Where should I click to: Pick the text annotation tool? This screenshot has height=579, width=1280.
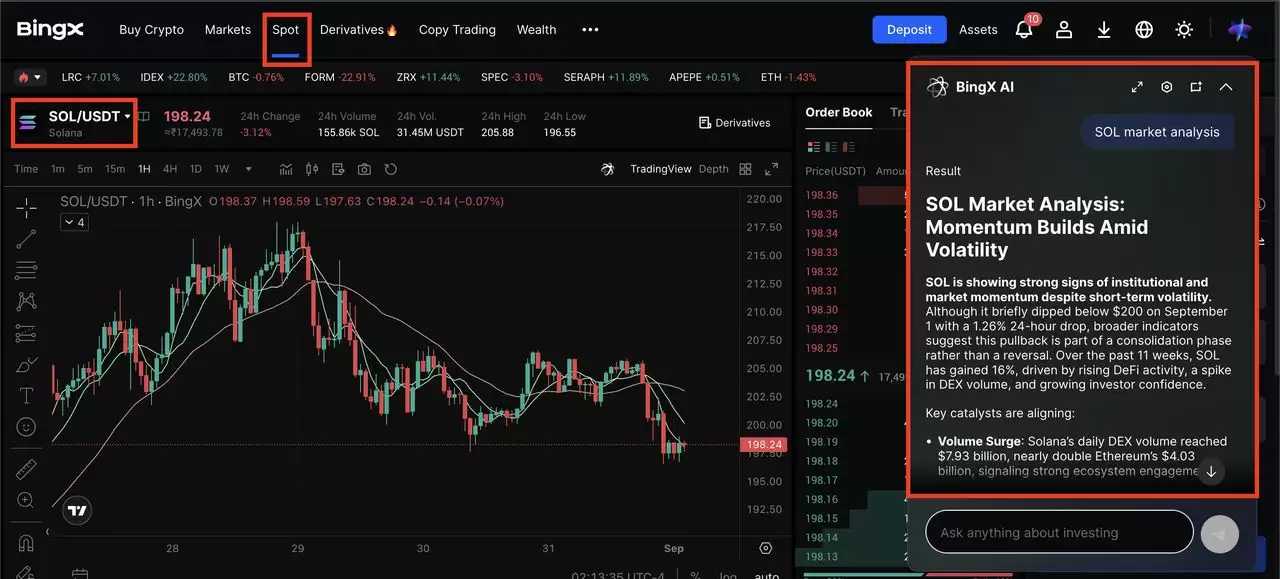27,395
